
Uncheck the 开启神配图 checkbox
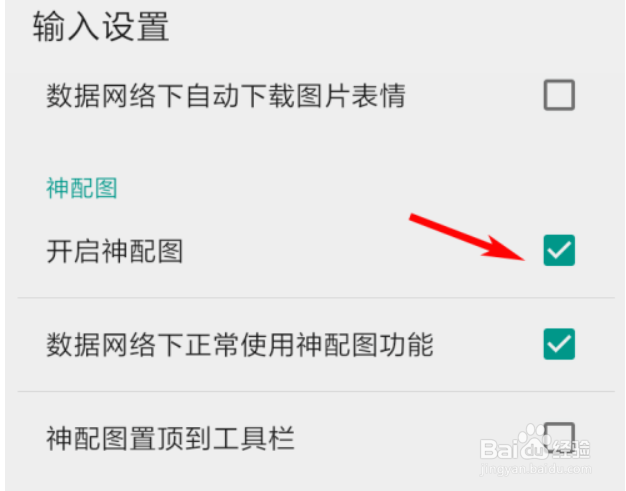pyautogui.click(x=559, y=250)
